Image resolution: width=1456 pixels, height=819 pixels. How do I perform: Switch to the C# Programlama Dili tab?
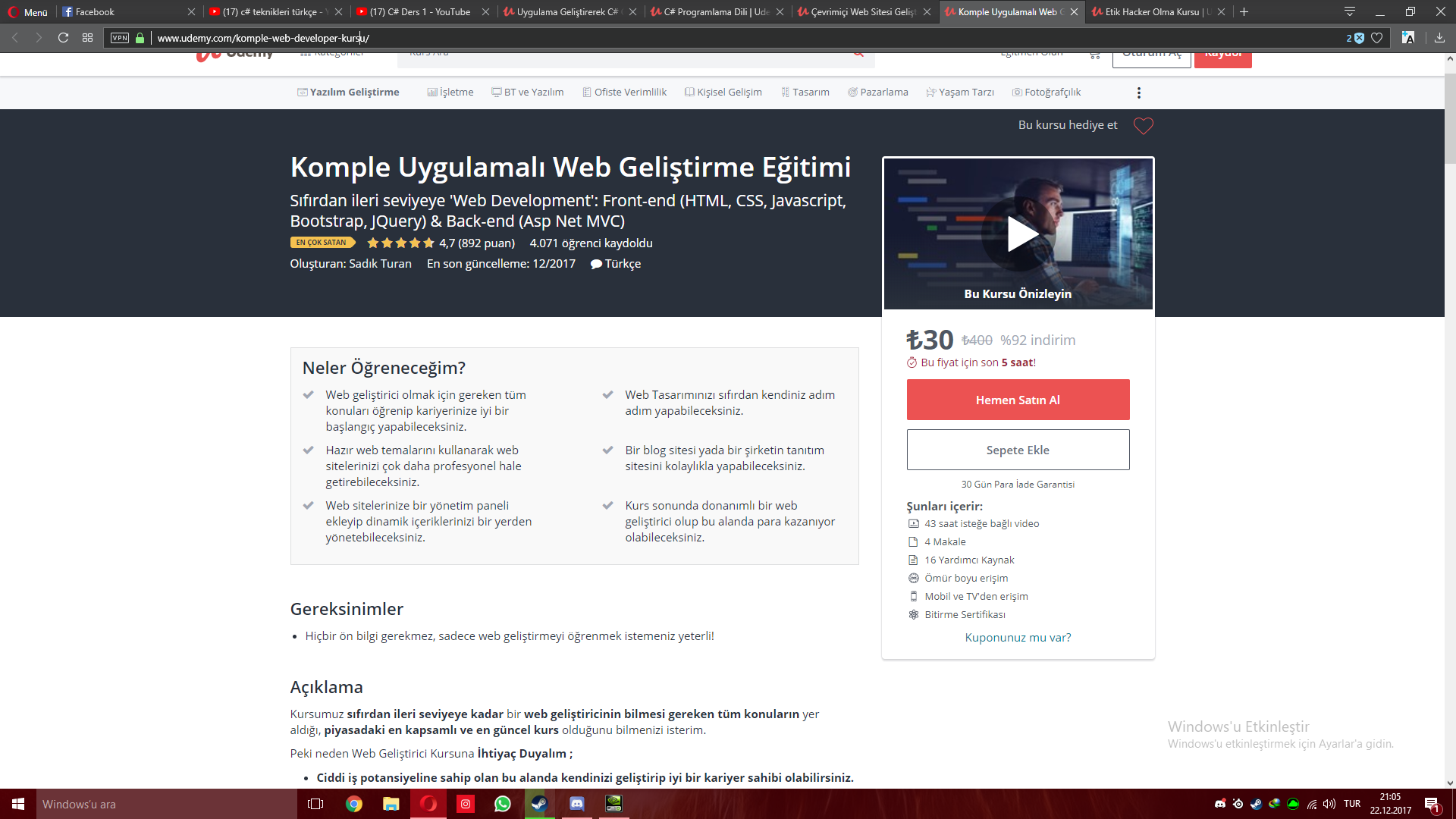coord(716,12)
